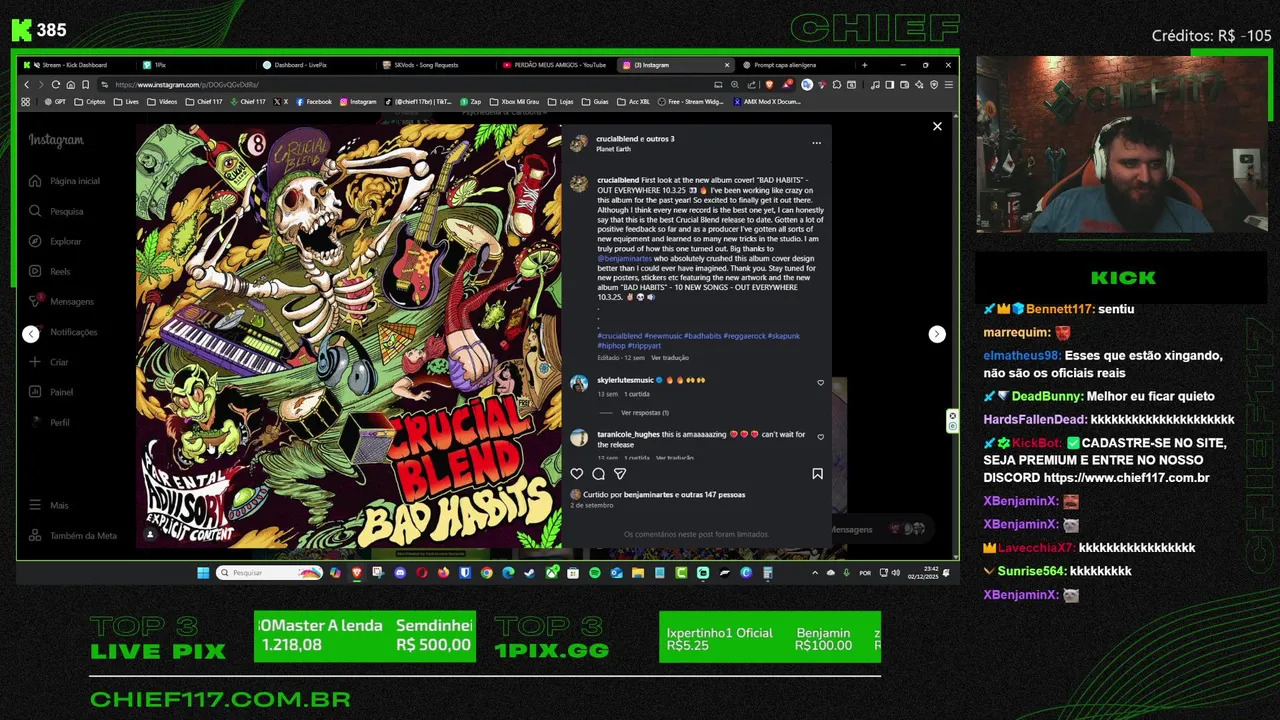Reload the page in browser
Image resolution: width=1280 pixels, height=720 pixels.
(x=56, y=85)
